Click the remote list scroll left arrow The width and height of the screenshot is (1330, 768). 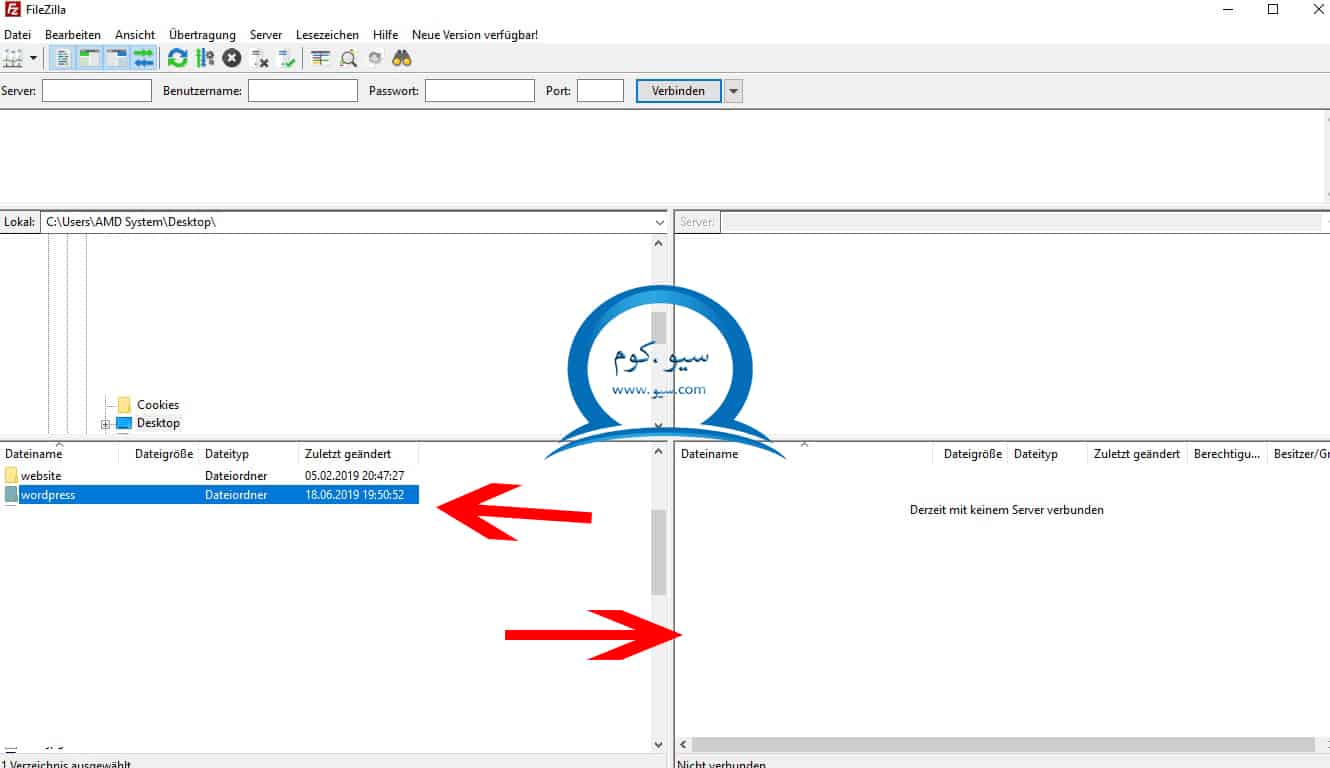pos(684,744)
